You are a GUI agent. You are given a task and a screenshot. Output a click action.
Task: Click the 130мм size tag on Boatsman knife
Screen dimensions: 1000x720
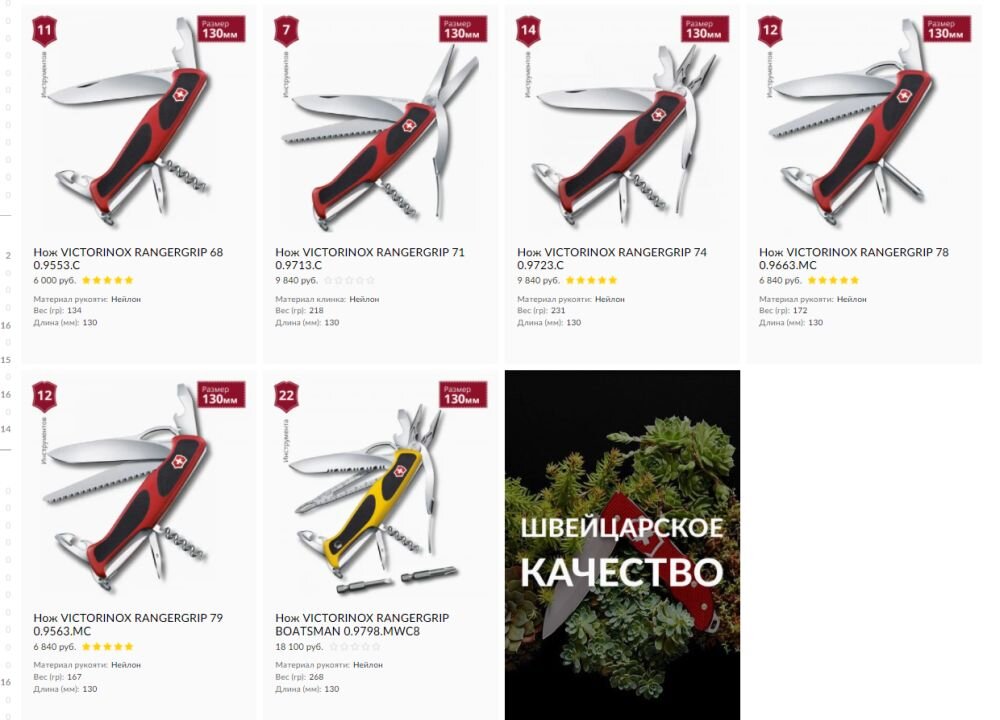coord(463,394)
